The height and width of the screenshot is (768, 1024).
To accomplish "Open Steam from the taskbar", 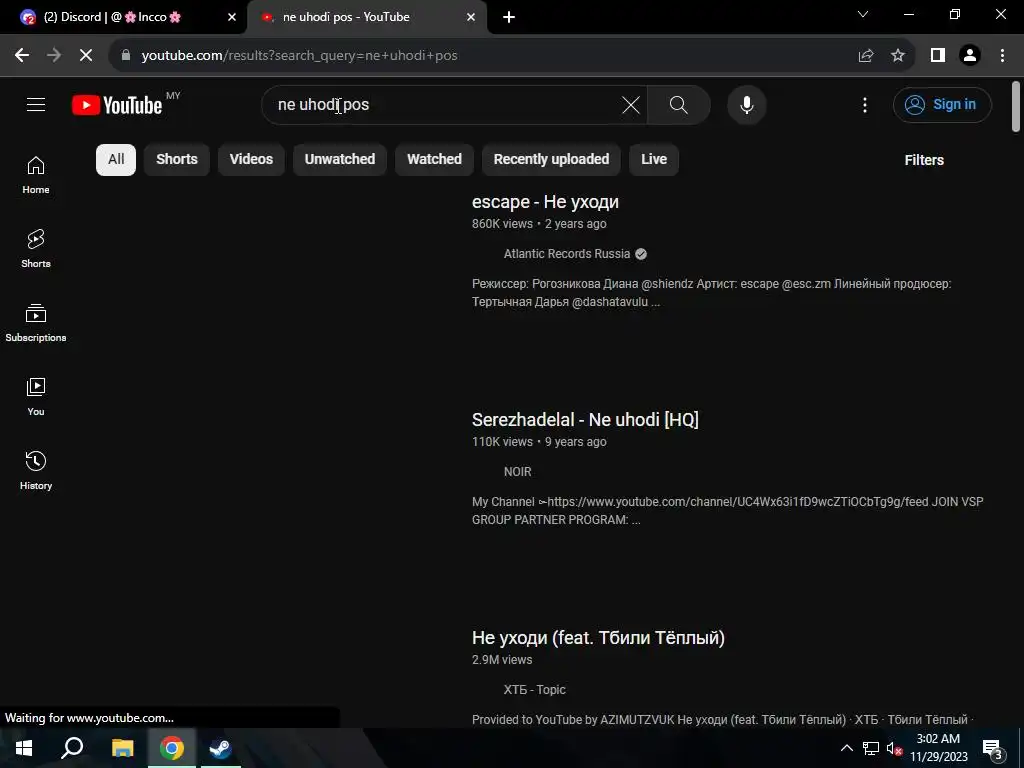I will pyautogui.click(x=220, y=748).
